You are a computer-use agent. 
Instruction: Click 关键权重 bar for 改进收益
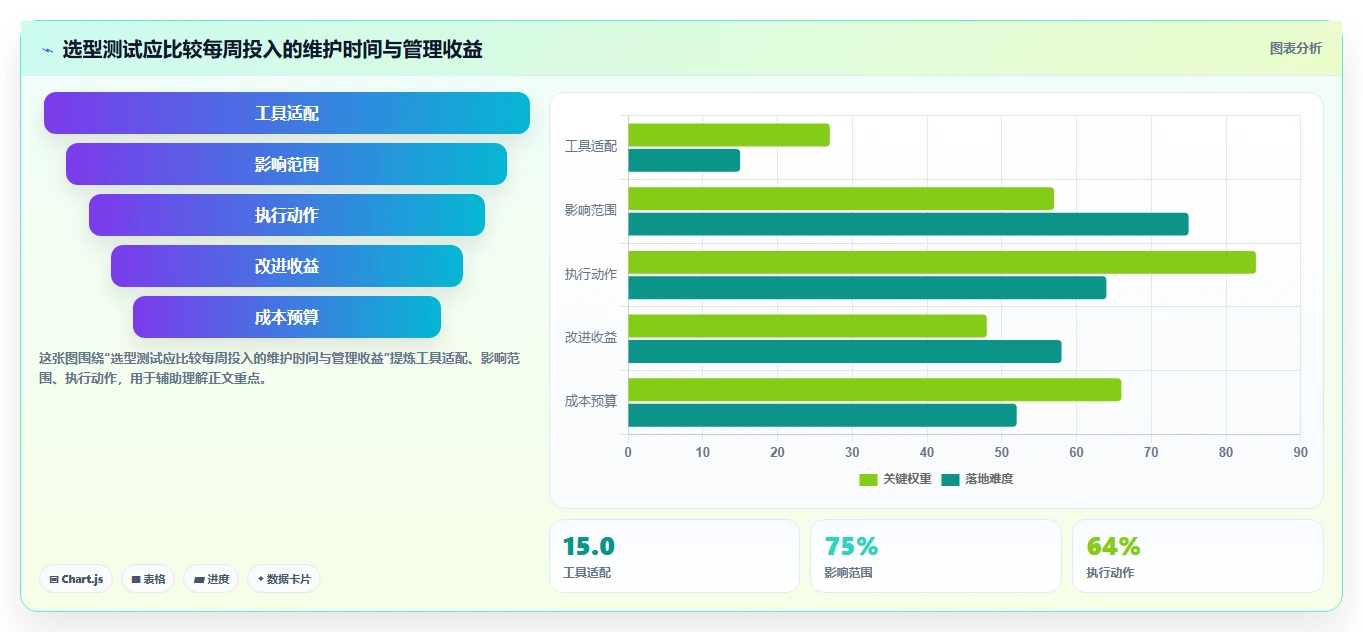[807, 326]
